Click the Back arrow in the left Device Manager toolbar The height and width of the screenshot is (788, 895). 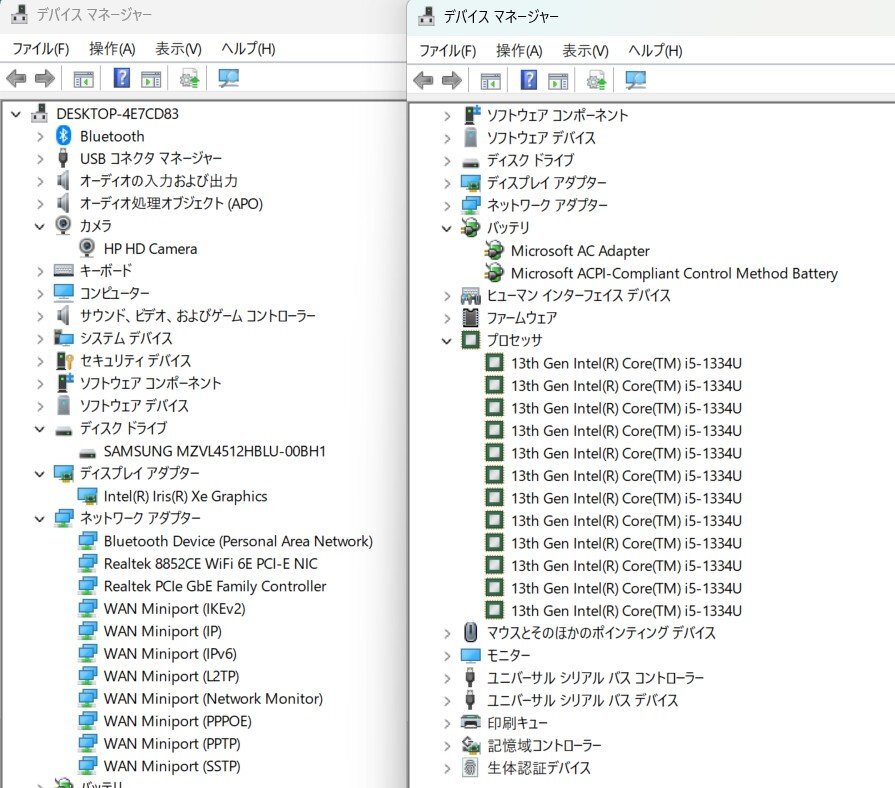tap(17, 78)
